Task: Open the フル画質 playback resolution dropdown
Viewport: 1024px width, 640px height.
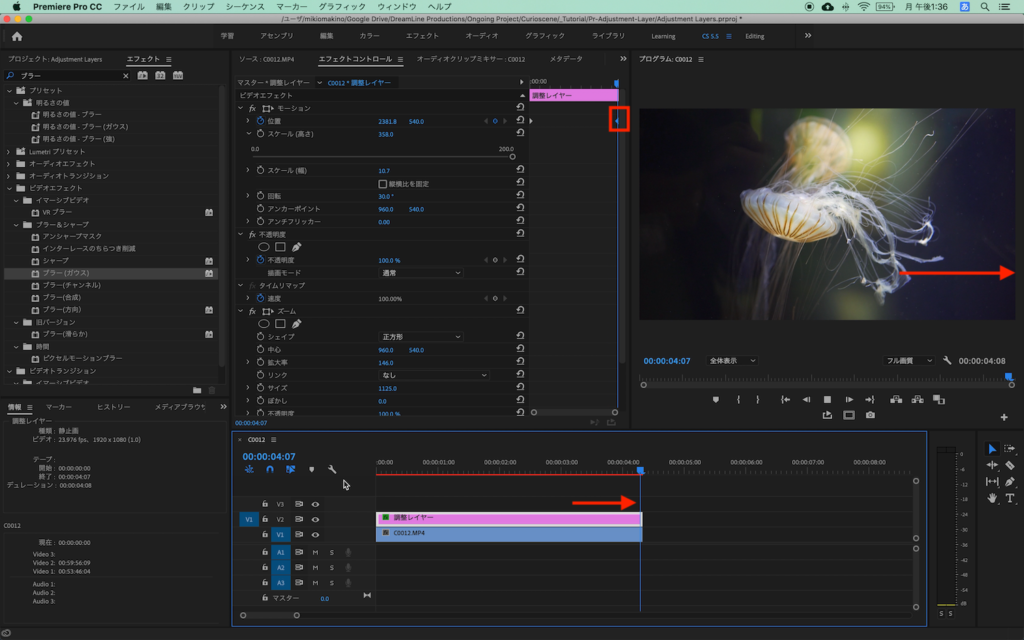Action: click(909, 360)
